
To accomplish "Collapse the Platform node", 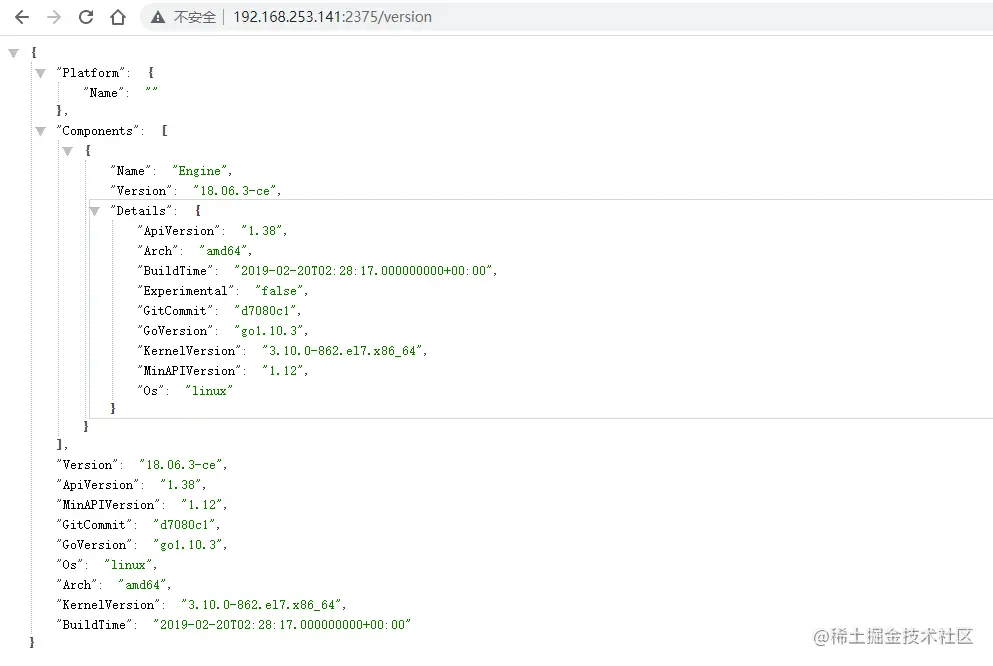I will coord(40,73).
